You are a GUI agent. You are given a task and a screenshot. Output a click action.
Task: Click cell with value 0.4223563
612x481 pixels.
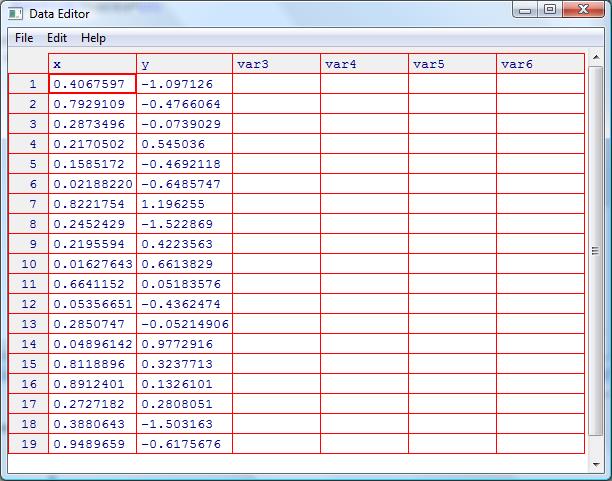185,244
